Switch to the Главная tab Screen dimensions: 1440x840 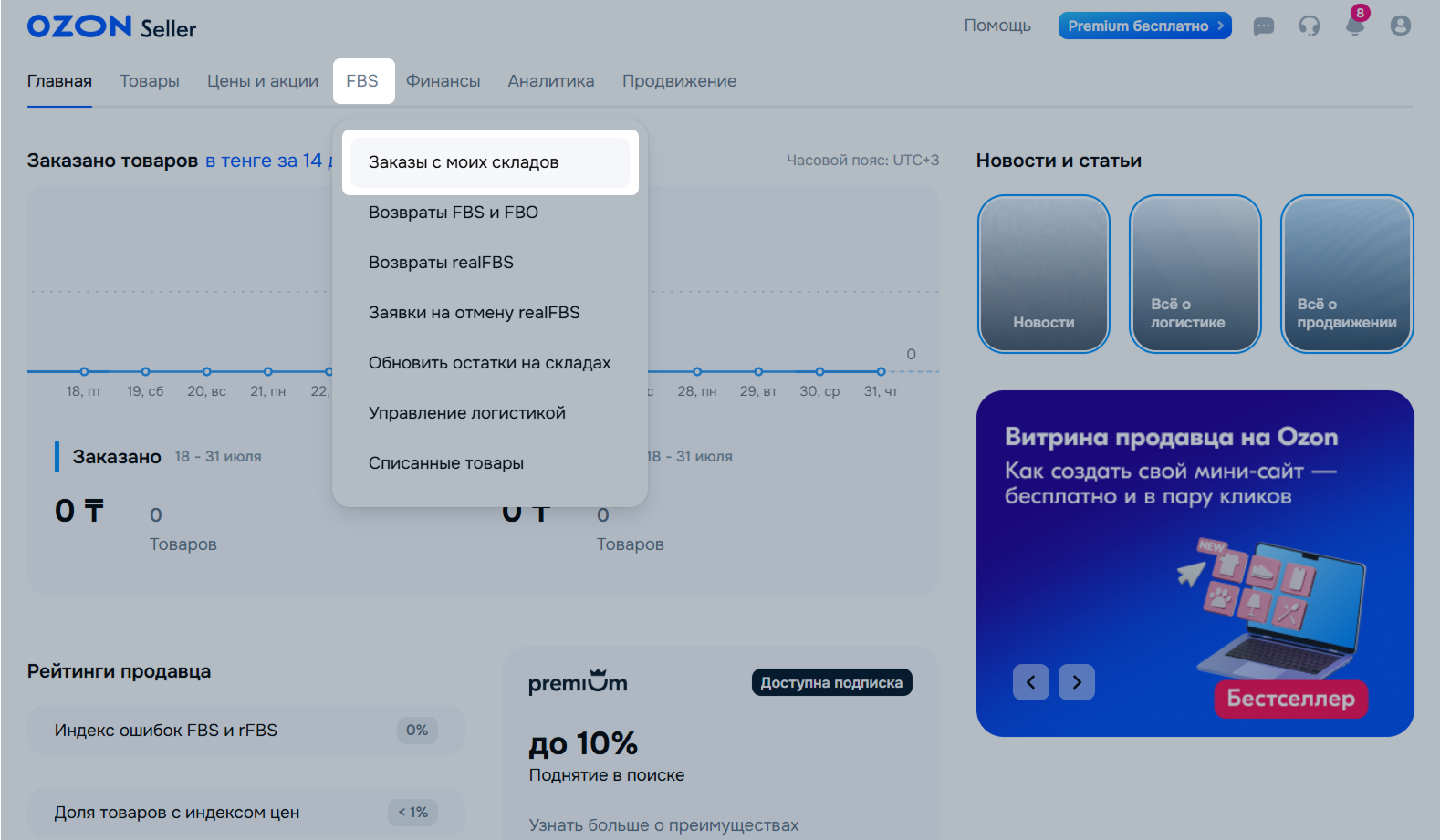59,81
